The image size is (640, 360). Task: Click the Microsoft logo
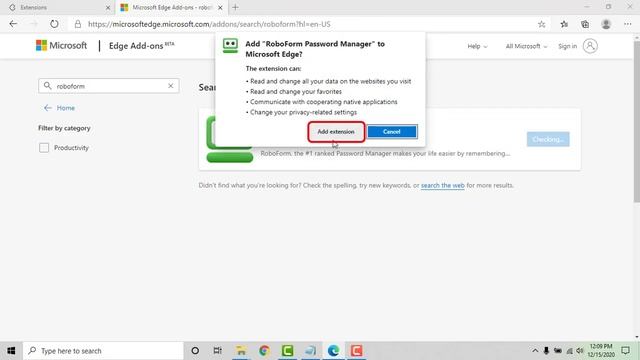pos(61,45)
